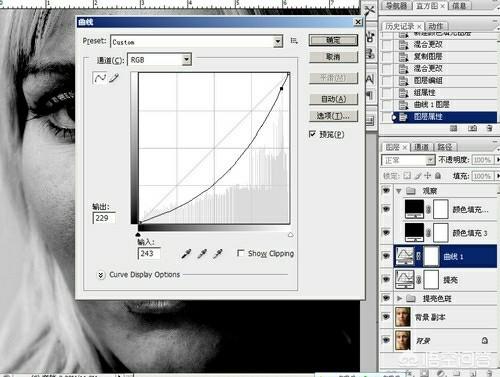Open the 通道 RGB channel dropdown
Viewport: 500px width, 377px height.
[159, 60]
